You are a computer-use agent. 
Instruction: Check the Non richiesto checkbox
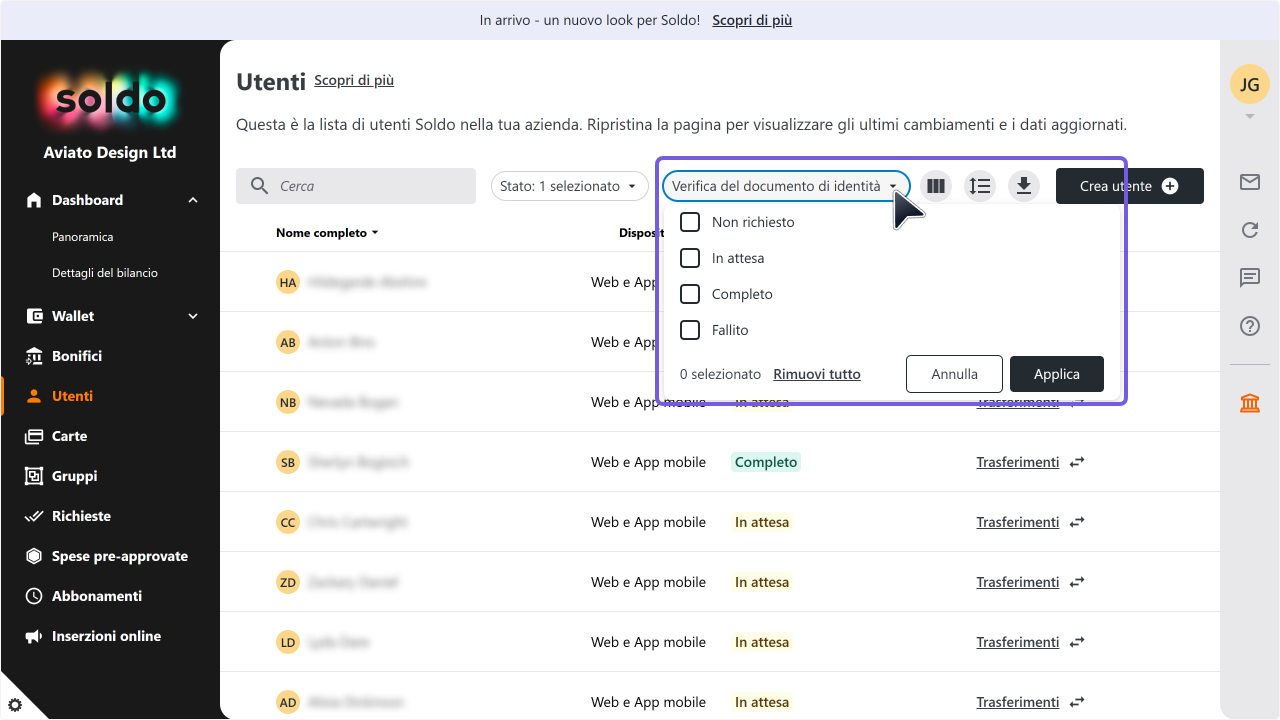tap(690, 222)
